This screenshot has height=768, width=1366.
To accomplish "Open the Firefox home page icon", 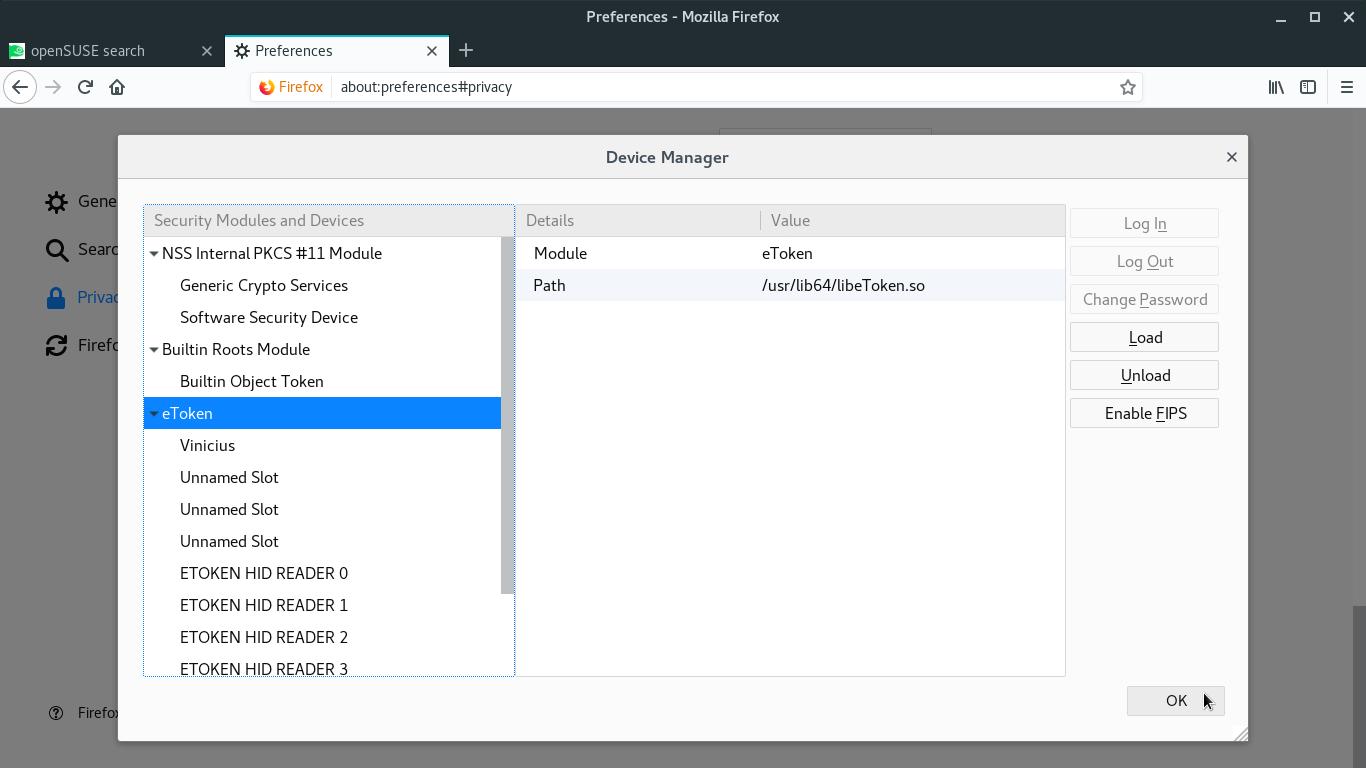I will [117, 87].
